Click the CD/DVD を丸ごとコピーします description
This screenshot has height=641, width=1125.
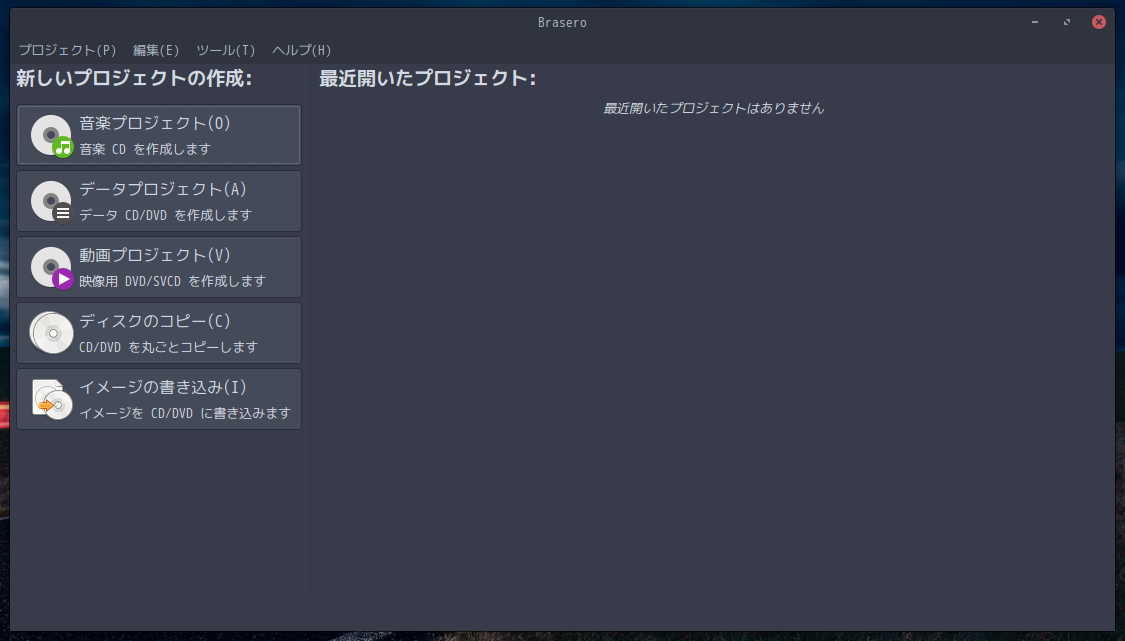tap(169, 347)
